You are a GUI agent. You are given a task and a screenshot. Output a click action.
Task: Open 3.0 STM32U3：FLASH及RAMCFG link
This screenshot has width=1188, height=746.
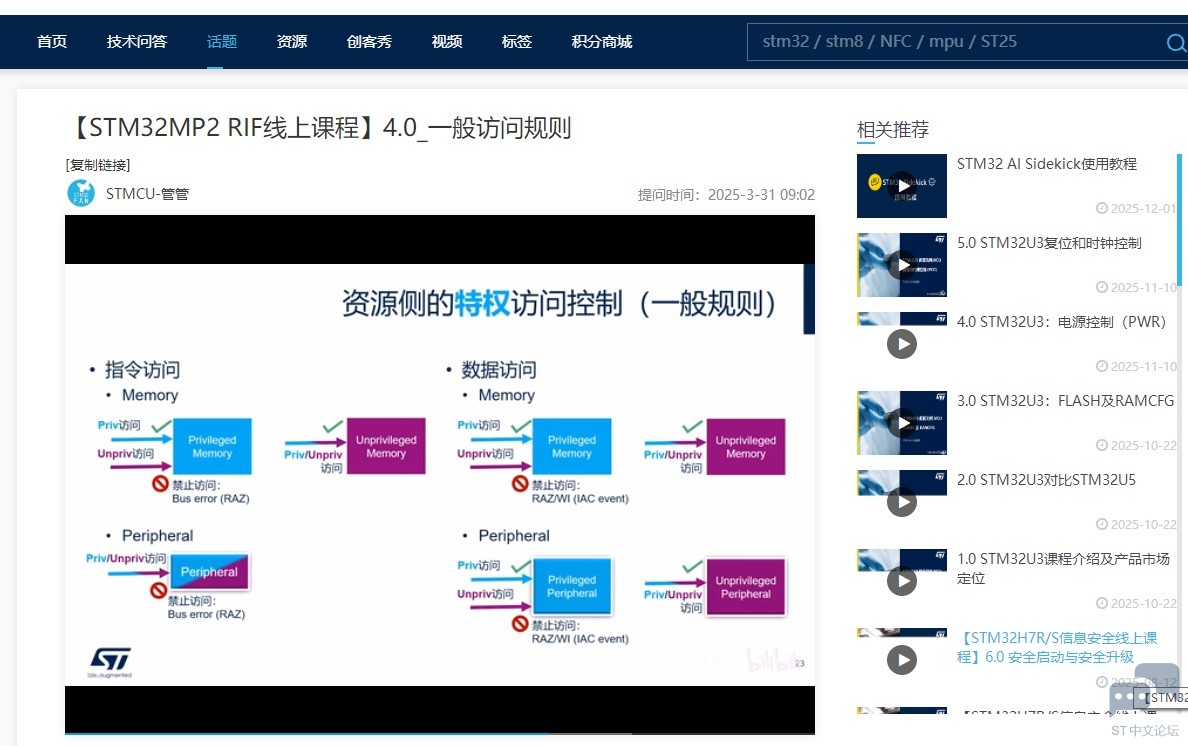1065,401
